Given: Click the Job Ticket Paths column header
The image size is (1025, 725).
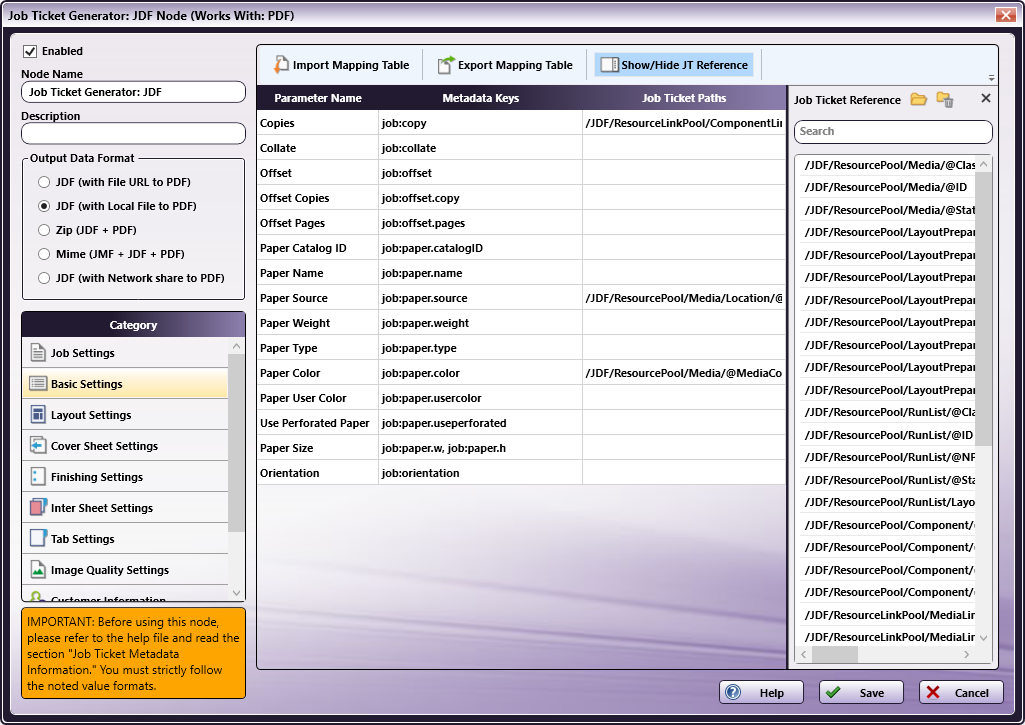Looking at the screenshot, I should tap(684, 98).
